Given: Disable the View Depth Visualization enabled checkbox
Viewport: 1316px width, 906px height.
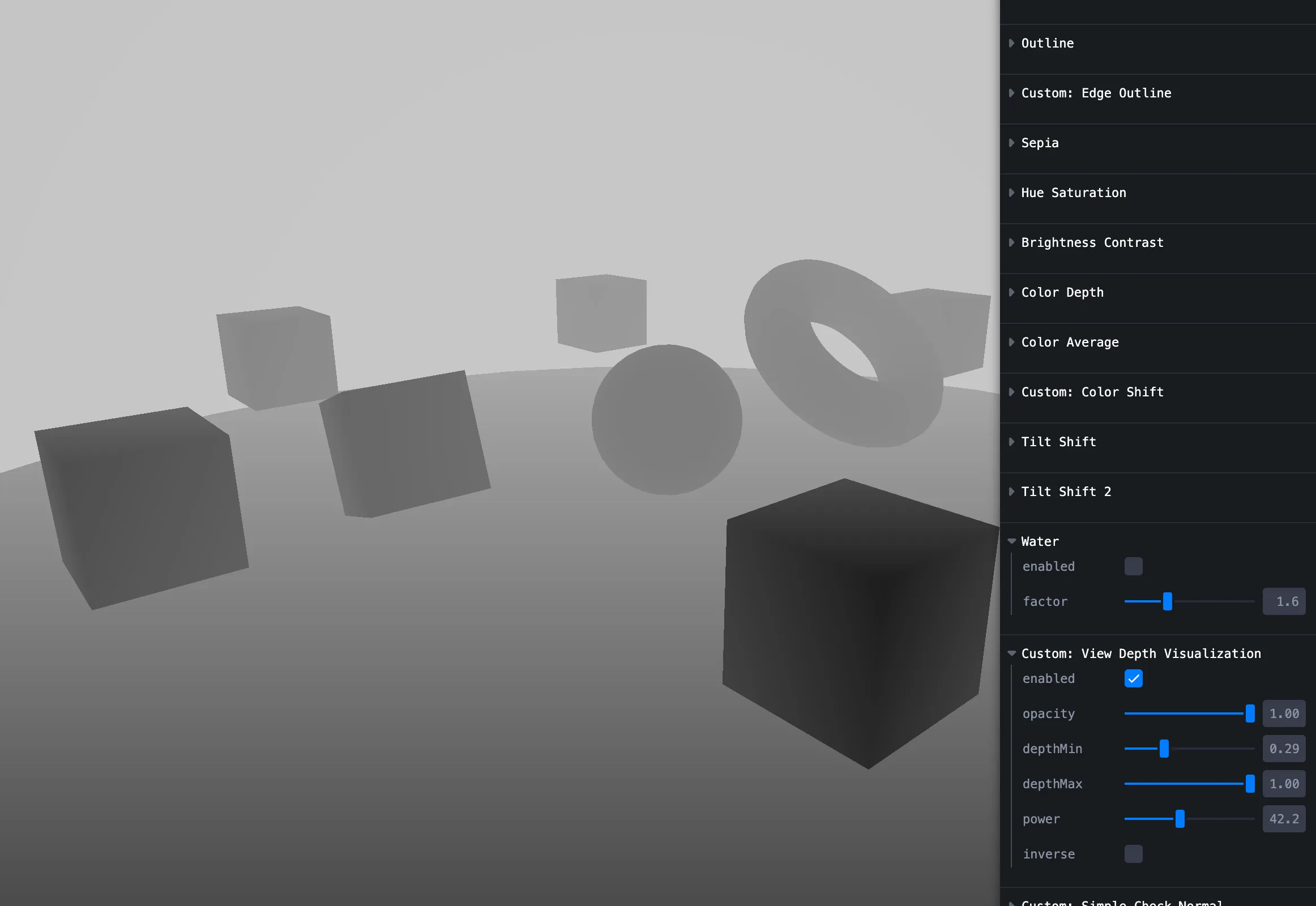Looking at the screenshot, I should 1134,678.
